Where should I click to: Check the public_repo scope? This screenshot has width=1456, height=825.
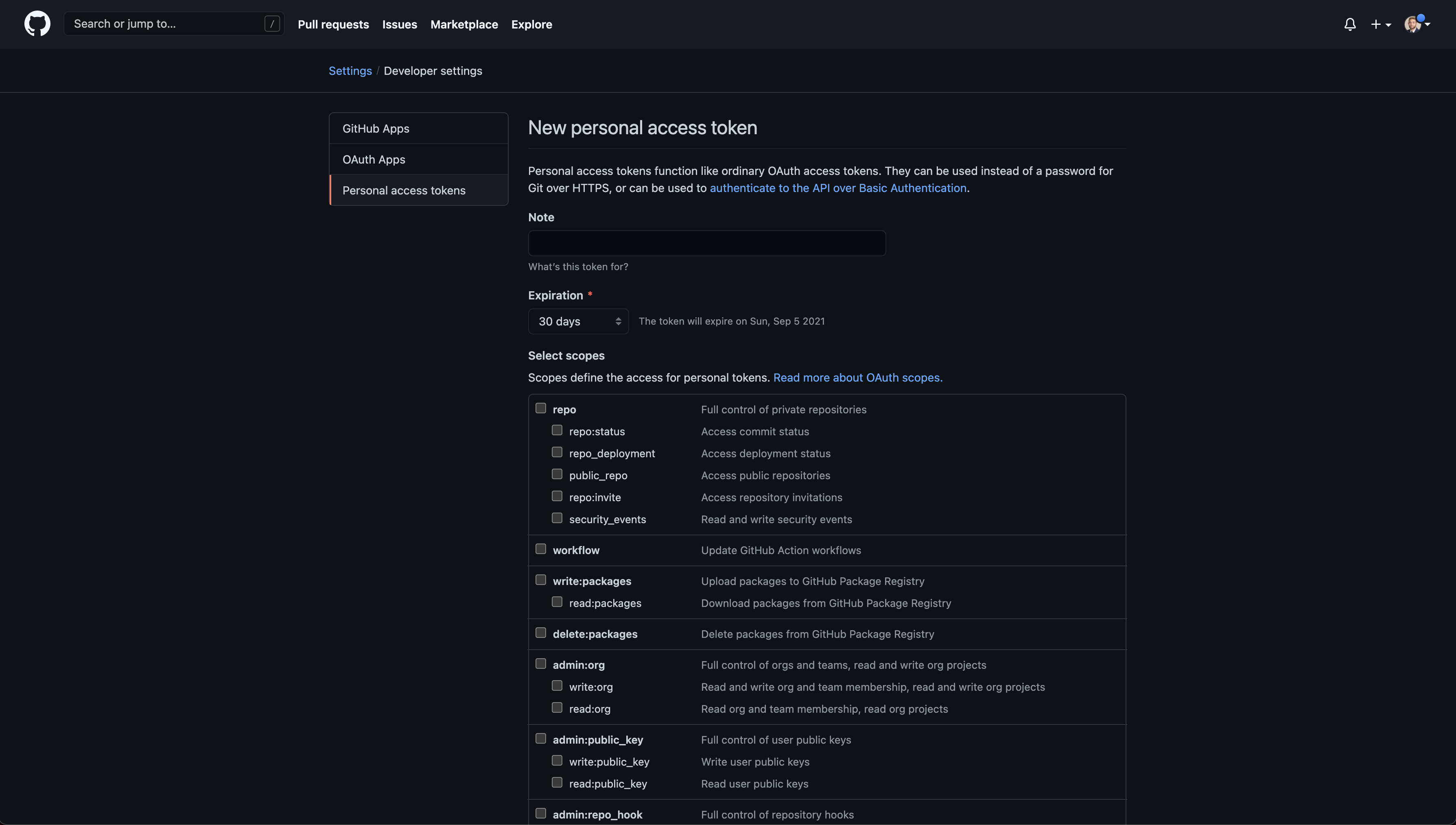pos(557,474)
